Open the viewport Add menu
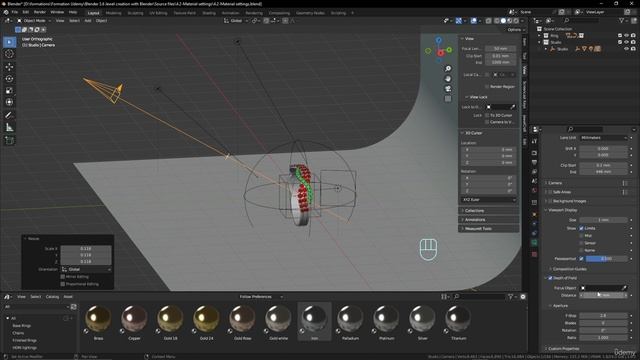The image size is (640, 360). pyautogui.click(x=88, y=20)
